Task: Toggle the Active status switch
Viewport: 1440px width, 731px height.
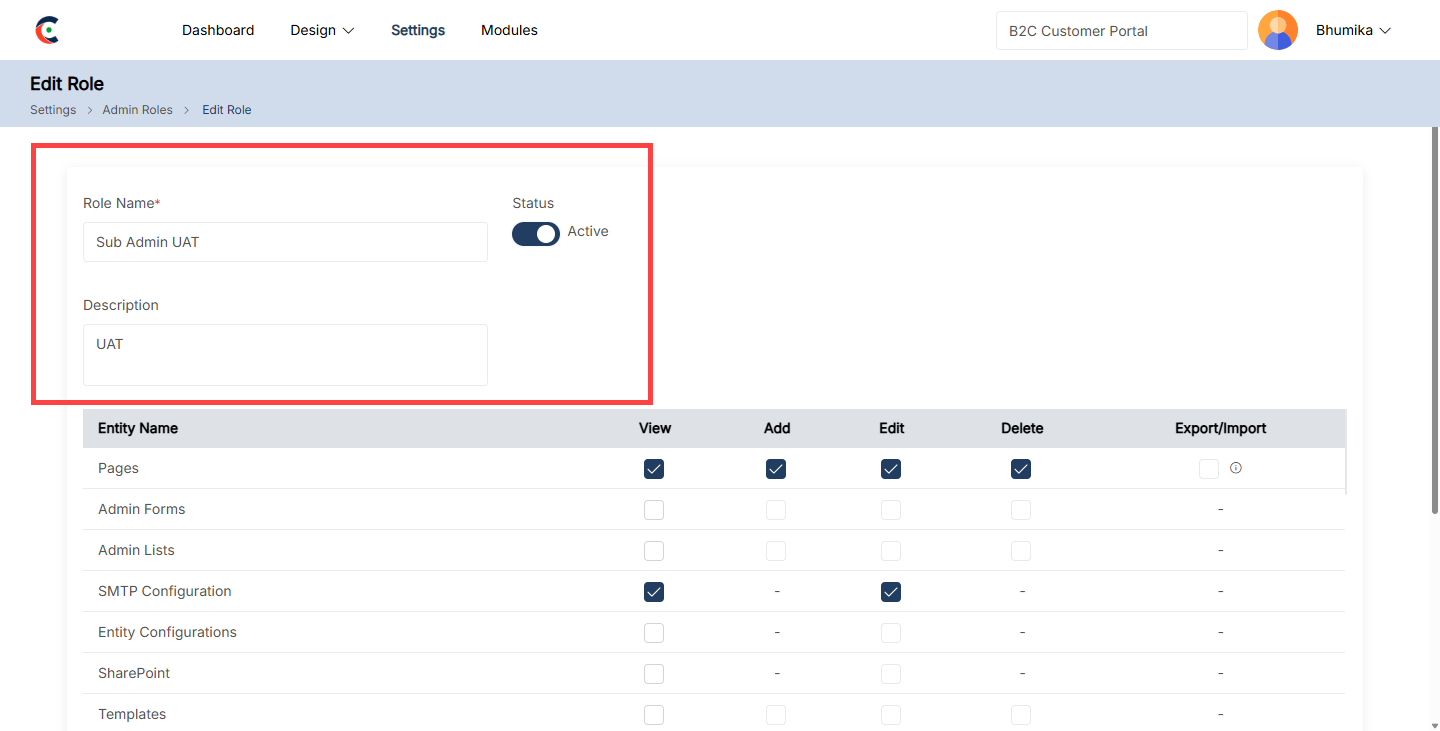Action: [x=536, y=234]
